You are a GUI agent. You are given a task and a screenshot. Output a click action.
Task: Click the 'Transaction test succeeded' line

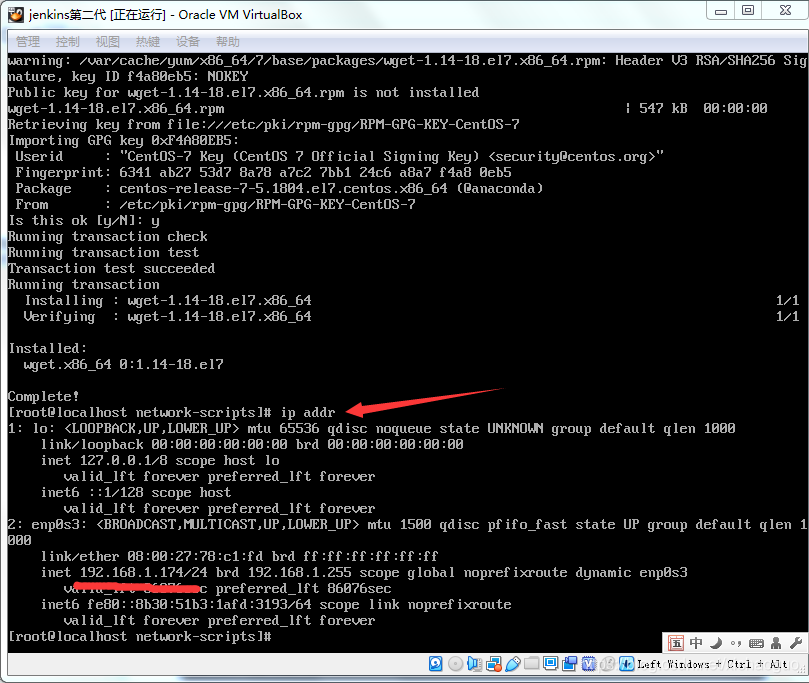(x=111, y=268)
